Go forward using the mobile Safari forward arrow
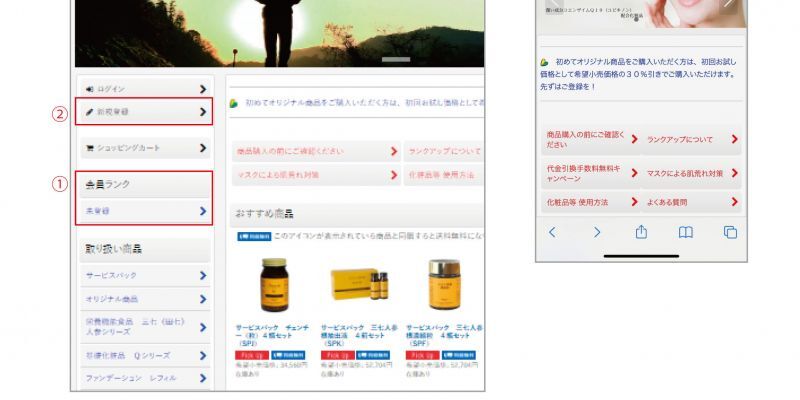Image resolution: width=800 pixels, height=400 pixels. (x=597, y=233)
